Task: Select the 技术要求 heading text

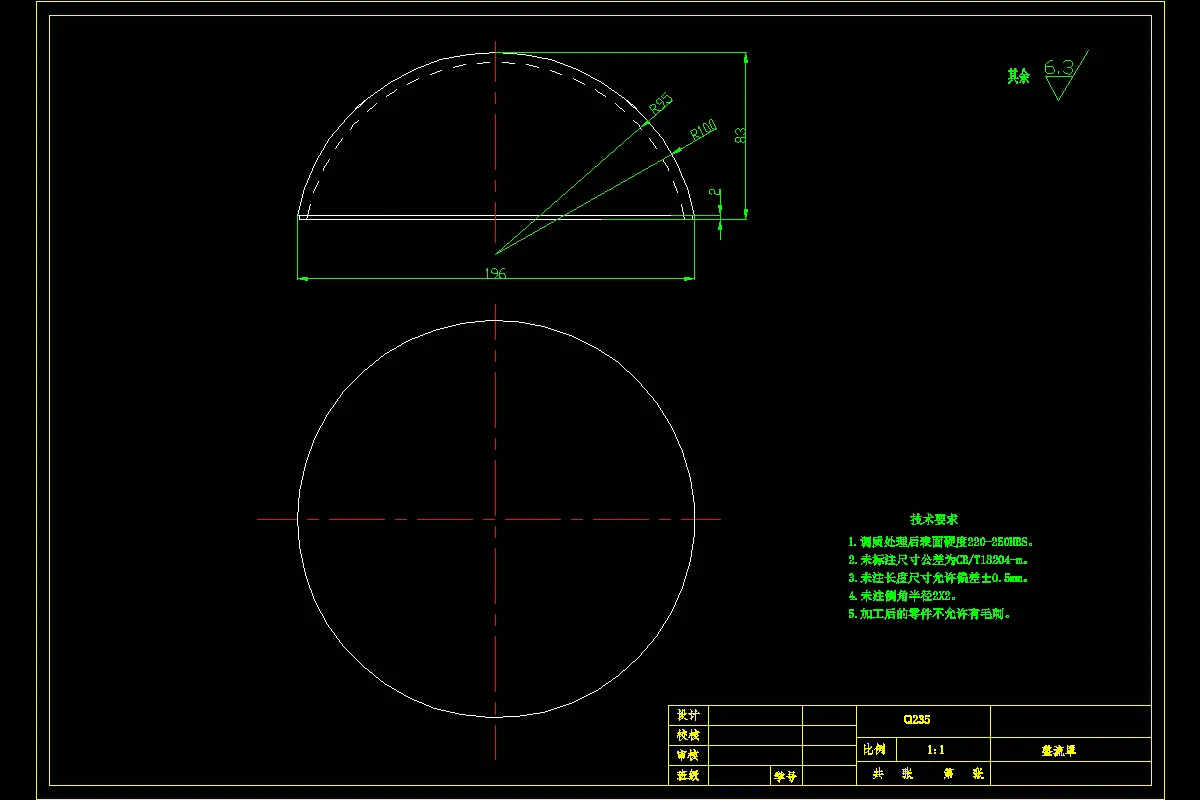Action: coord(934,519)
